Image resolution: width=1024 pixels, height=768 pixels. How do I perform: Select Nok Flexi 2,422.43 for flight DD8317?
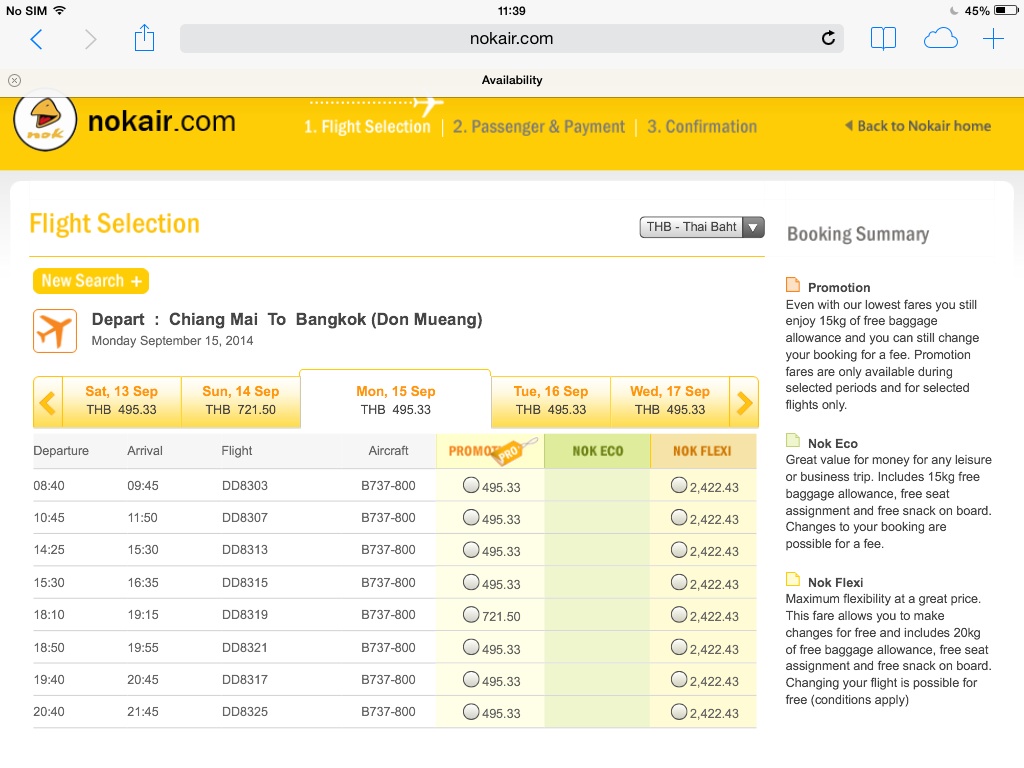pos(679,679)
